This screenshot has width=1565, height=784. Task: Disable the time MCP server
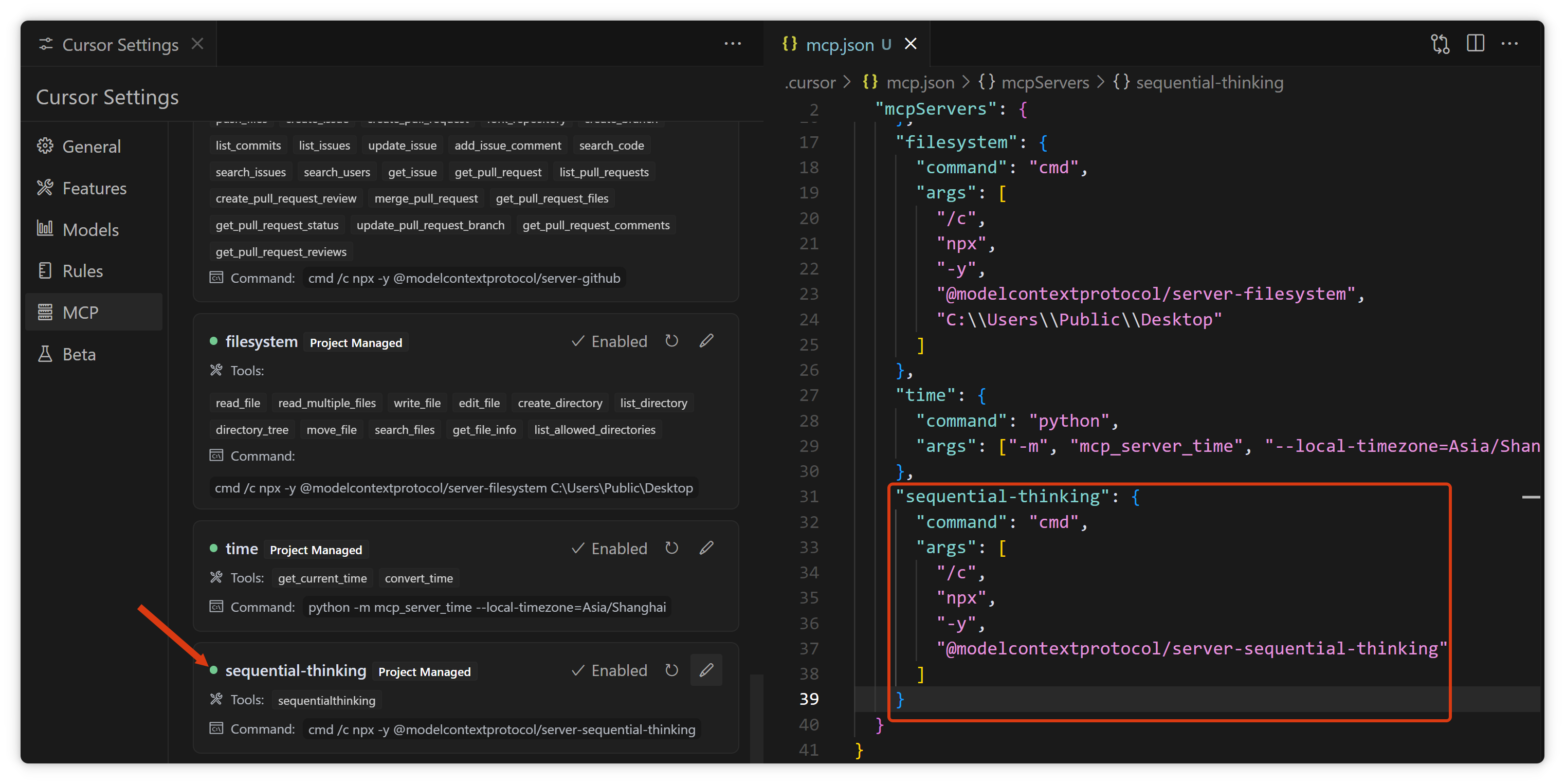tap(609, 549)
